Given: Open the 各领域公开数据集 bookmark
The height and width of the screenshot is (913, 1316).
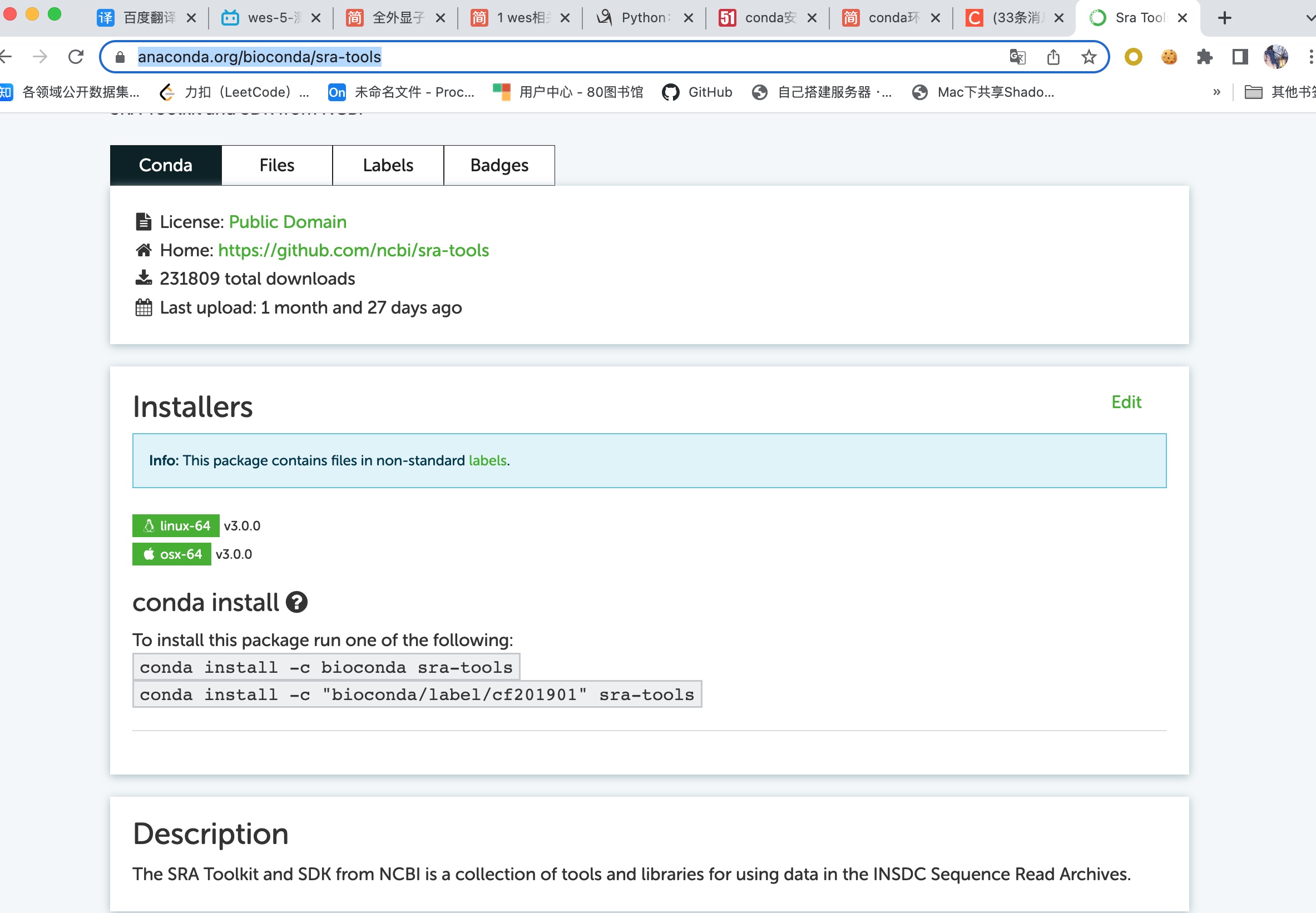Looking at the screenshot, I should click(x=70, y=92).
